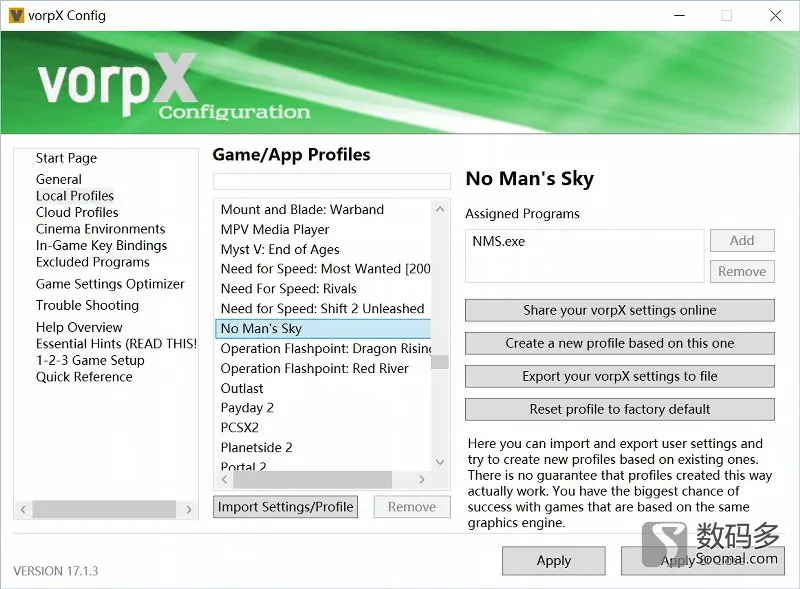This screenshot has height=589, width=800.
Task: Select Operation Flashpoint: Red River profile
Action: 323,368
